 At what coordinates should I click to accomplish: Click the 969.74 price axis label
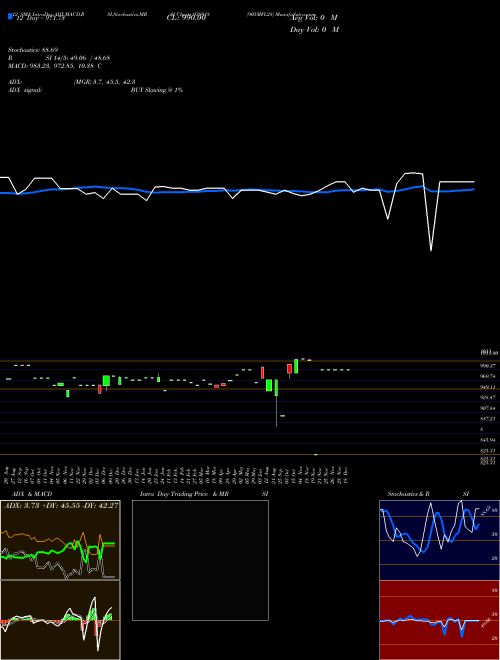(487, 376)
